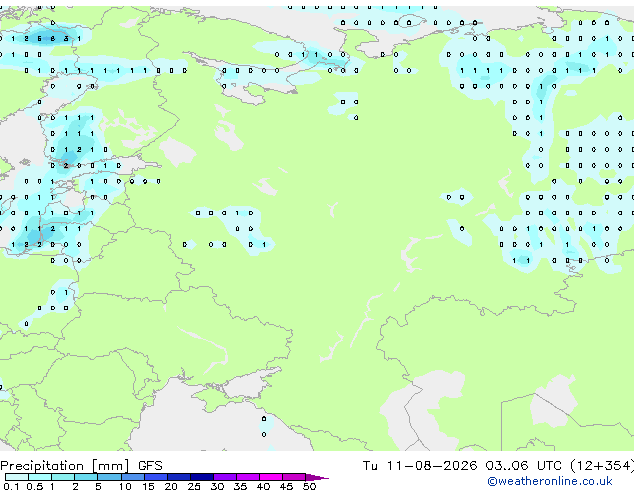Click the '45' legend scale label
This screenshot has height=490, width=634.
click(x=287, y=486)
